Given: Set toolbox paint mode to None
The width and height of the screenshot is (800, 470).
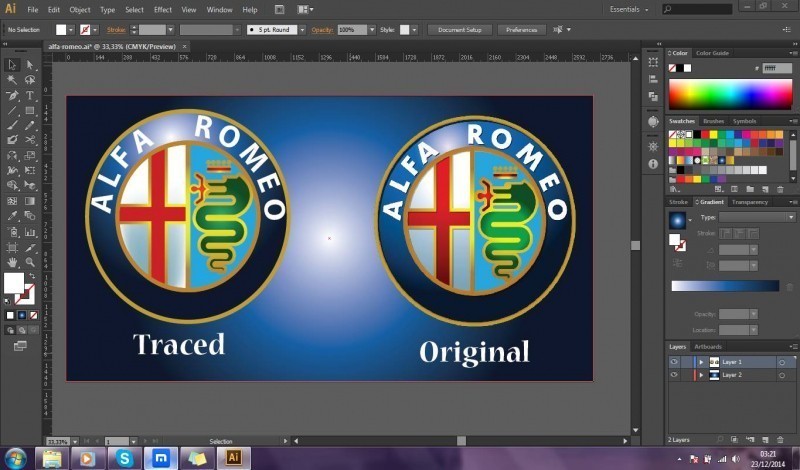Looking at the screenshot, I should tap(33, 315).
